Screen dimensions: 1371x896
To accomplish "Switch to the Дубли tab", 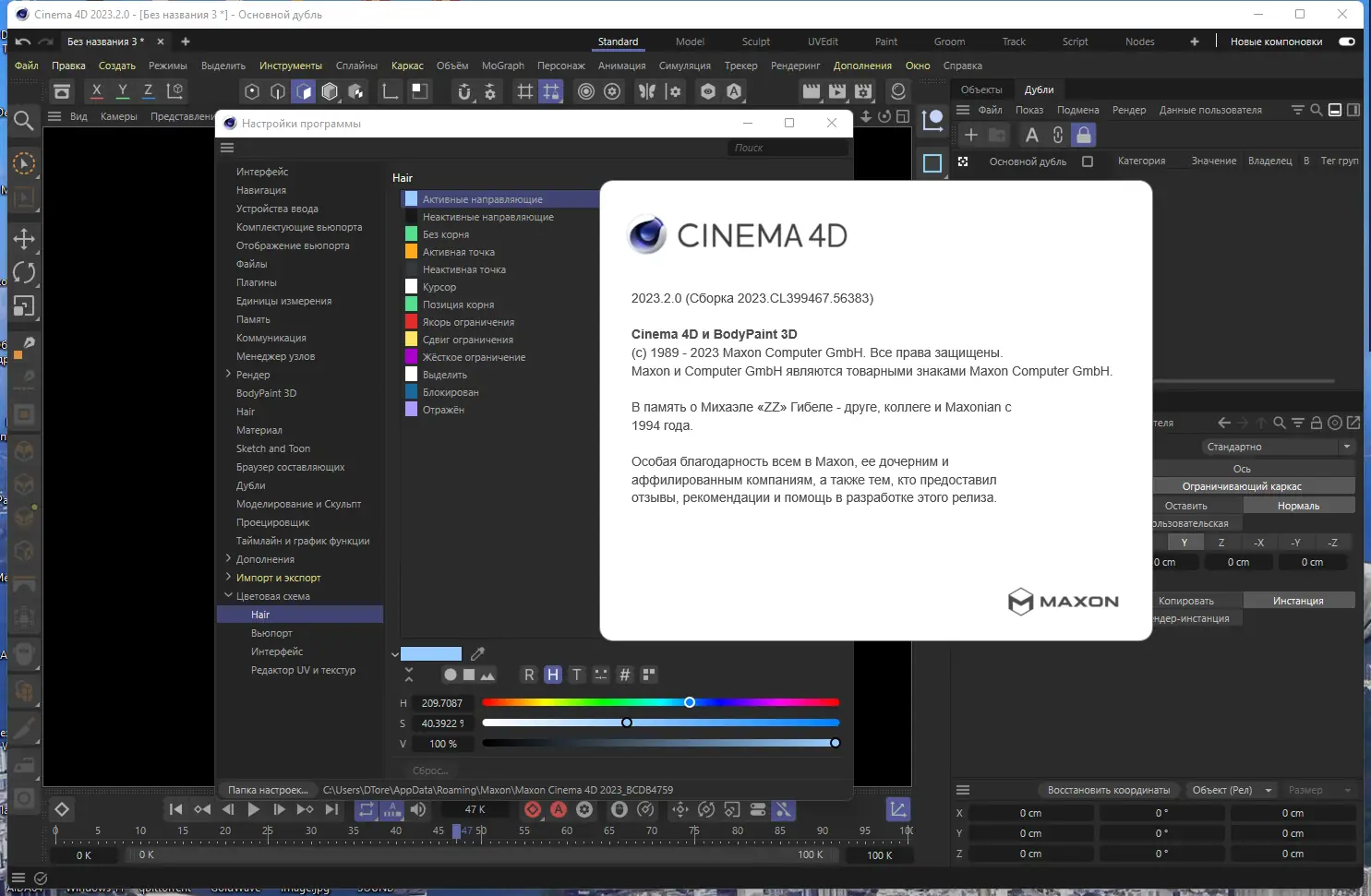I will click(x=1039, y=90).
